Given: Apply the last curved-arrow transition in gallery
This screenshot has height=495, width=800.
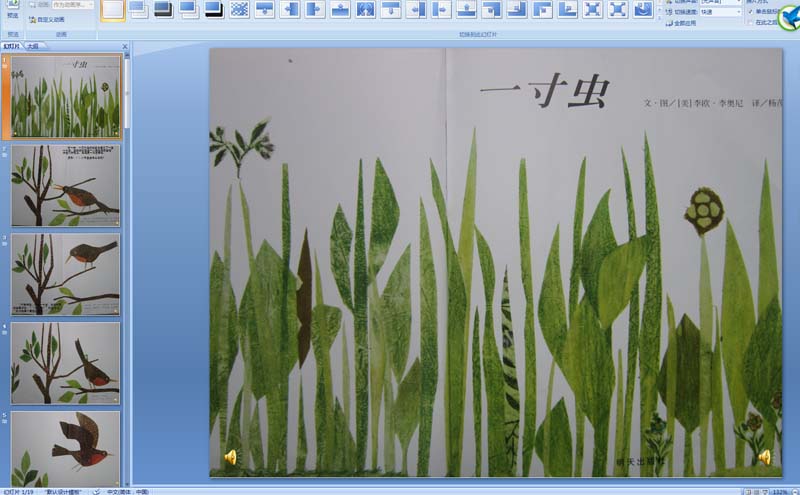Looking at the screenshot, I should [x=643, y=9].
